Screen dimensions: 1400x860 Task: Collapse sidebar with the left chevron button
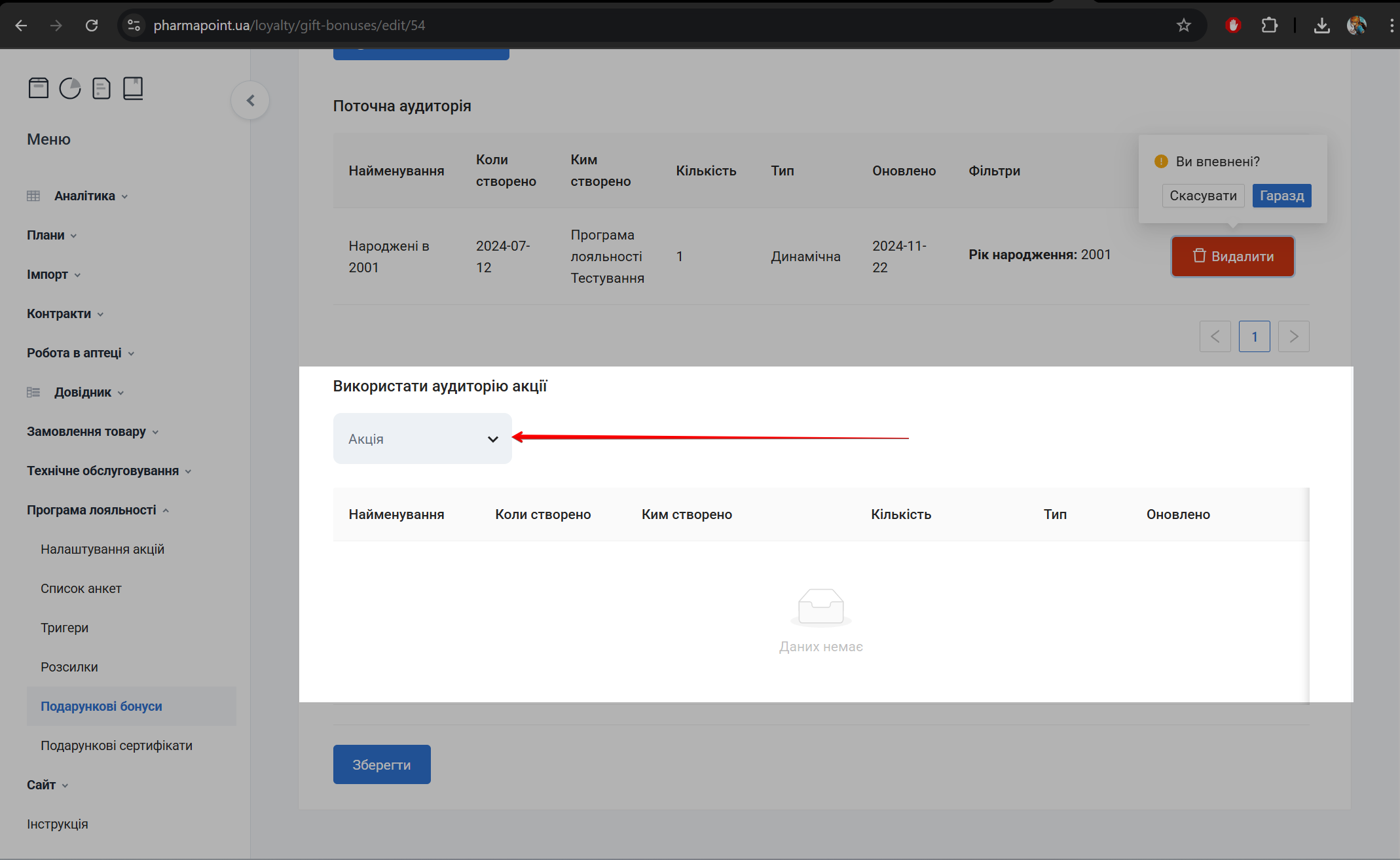250,100
